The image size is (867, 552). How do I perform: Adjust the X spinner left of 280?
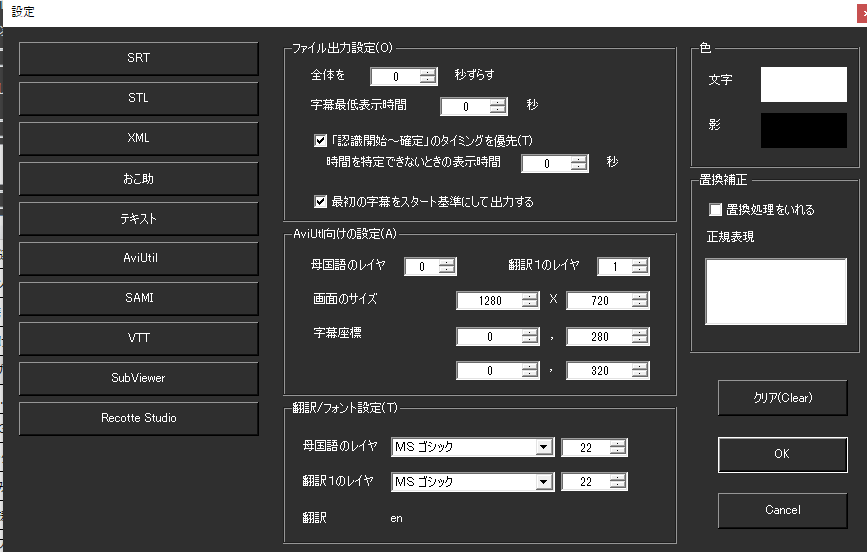click(530, 336)
